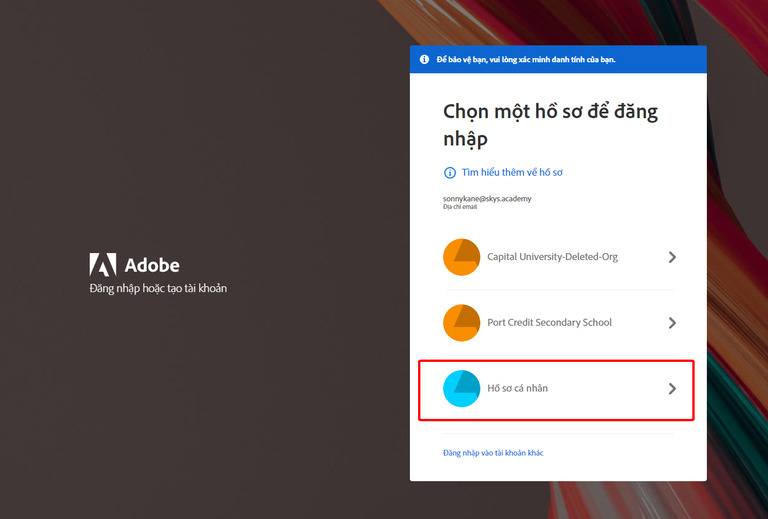Click Đăng nhập vào tài khoản khác link
768x519 pixels.
493,453
